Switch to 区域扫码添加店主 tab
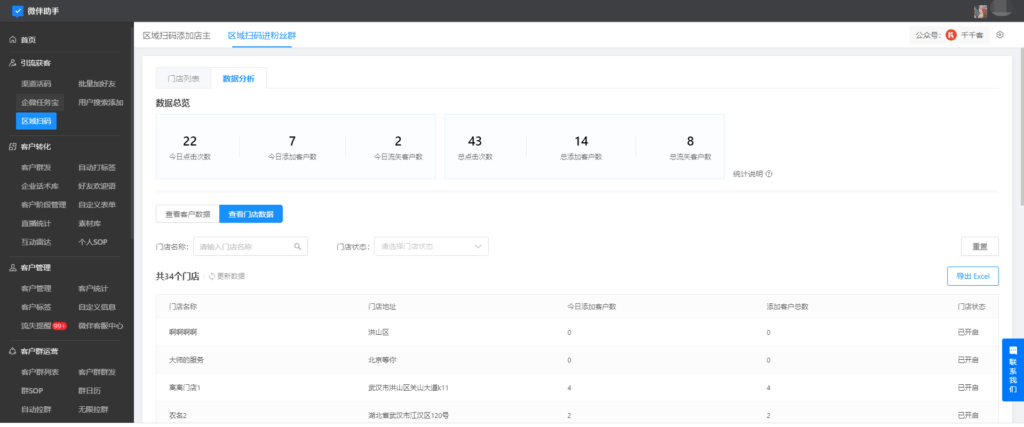 point(176,35)
